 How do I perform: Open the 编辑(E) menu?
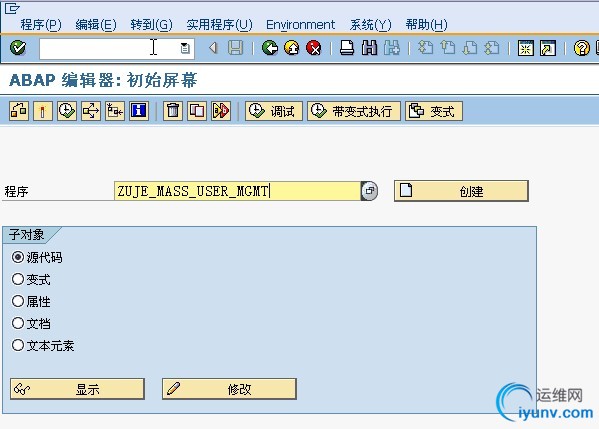coord(96,25)
